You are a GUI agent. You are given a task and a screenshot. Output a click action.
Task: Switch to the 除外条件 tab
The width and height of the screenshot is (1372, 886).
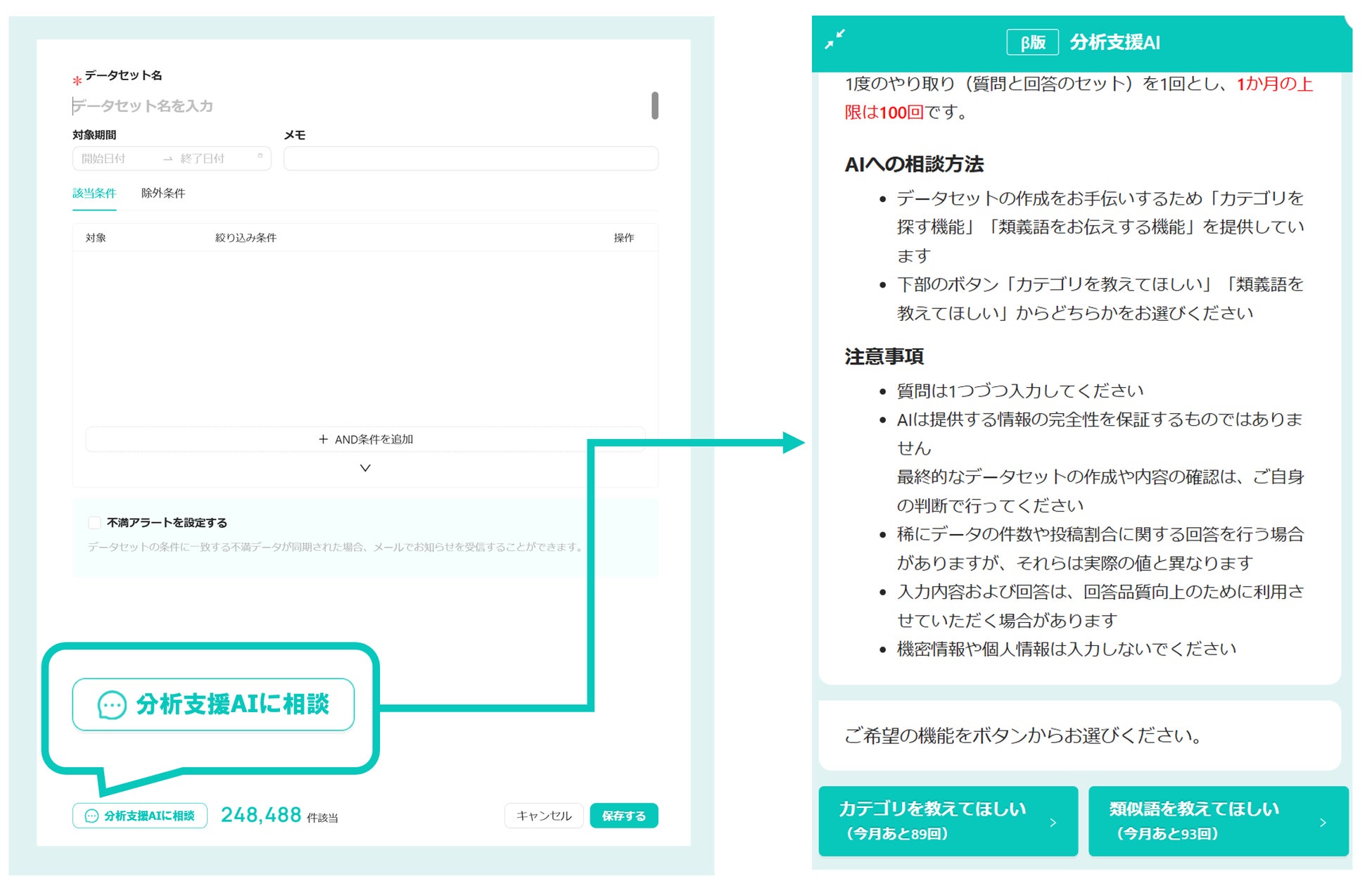[163, 193]
